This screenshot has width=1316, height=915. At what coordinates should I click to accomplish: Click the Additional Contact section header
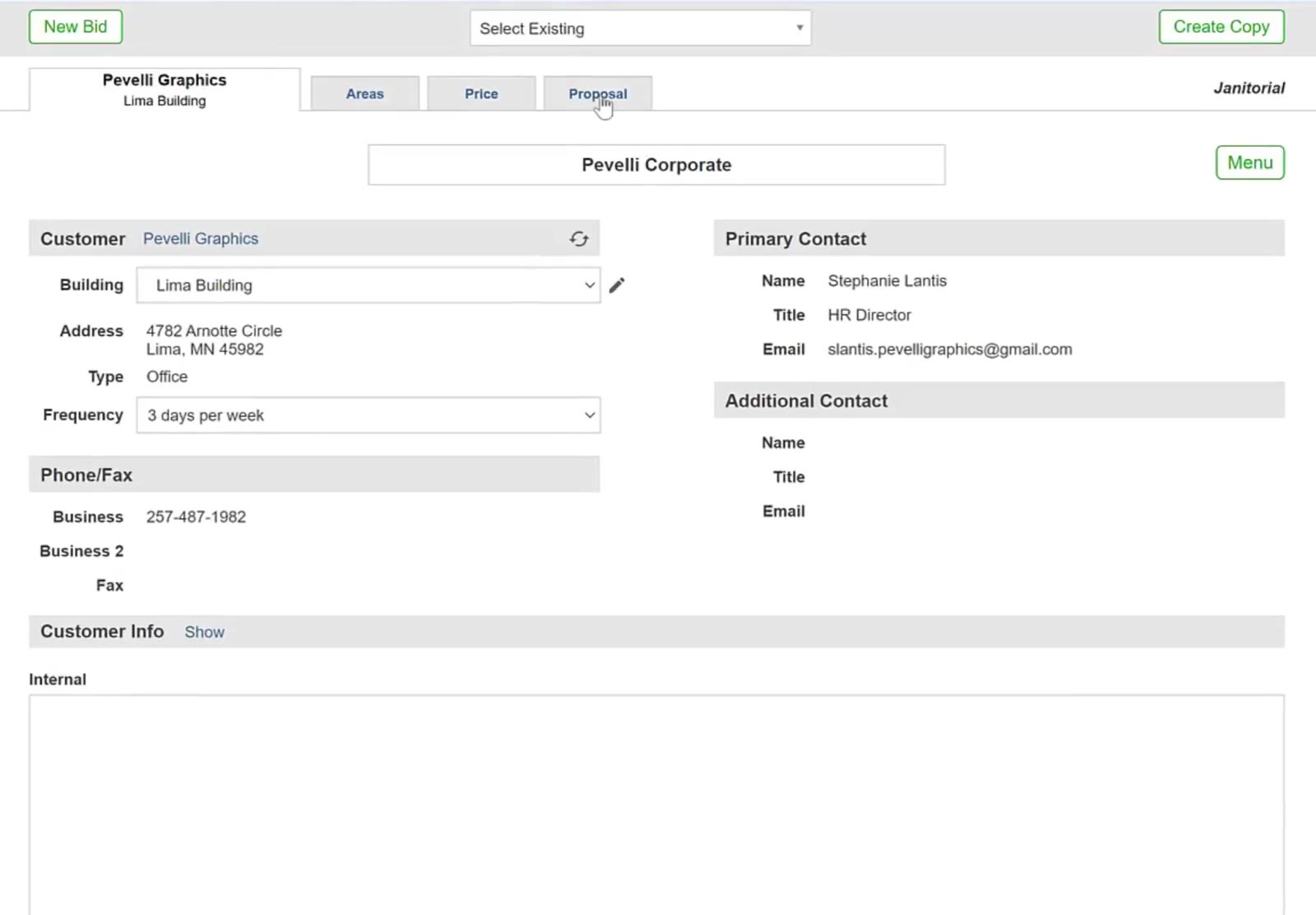(x=999, y=401)
